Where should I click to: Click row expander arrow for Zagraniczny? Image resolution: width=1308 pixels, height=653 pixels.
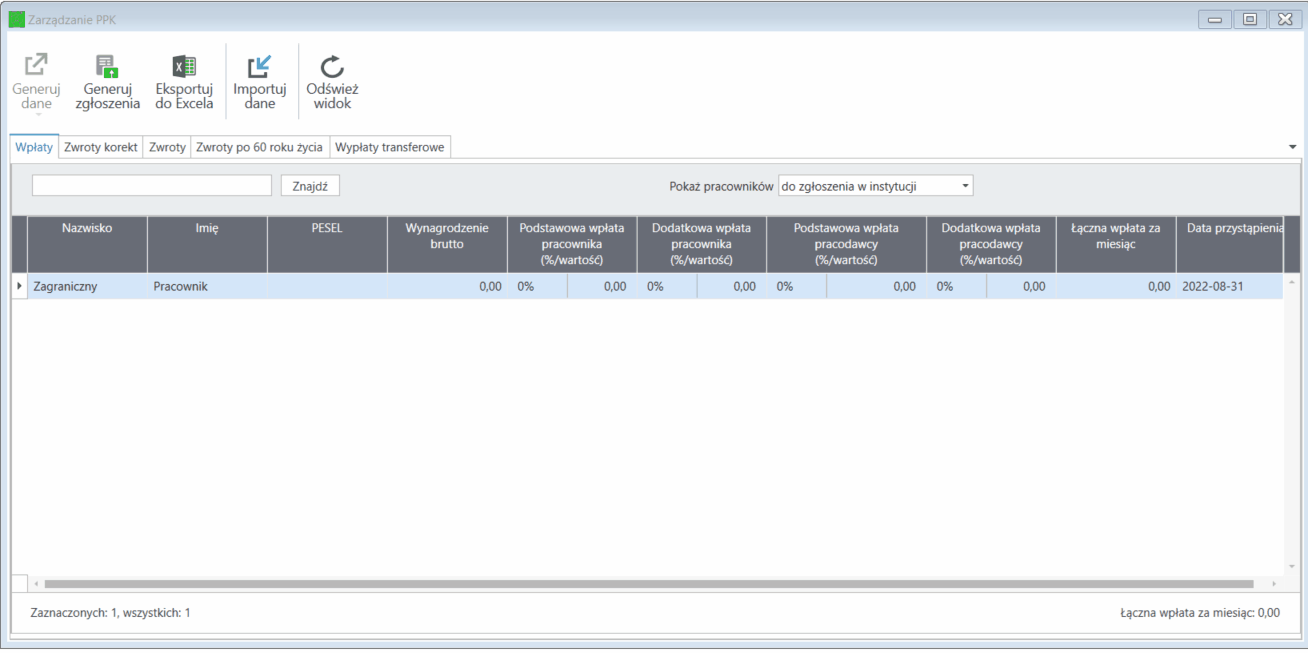pyautogui.click(x=19, y=286)
